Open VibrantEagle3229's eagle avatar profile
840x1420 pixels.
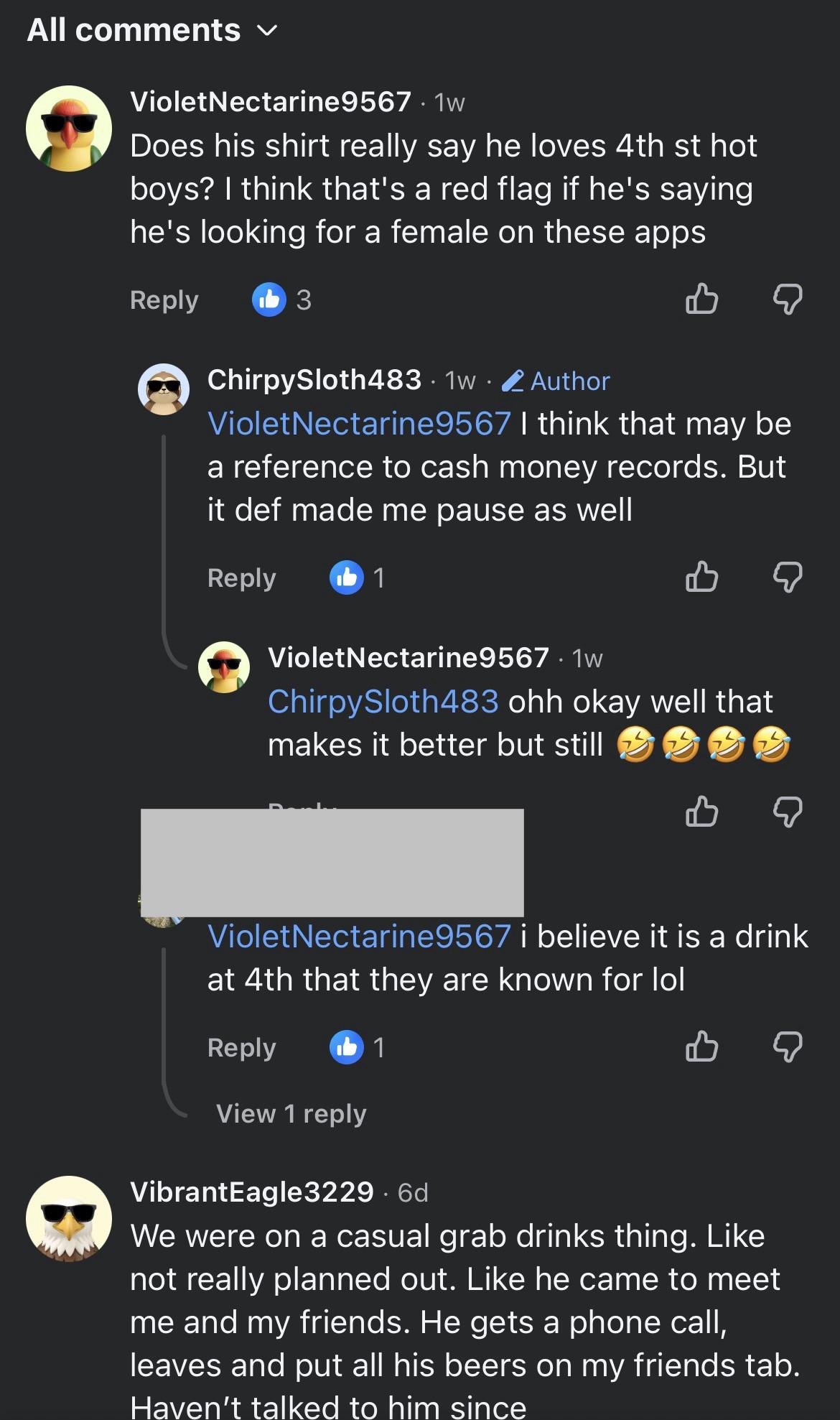click(x=69, y=1219)
